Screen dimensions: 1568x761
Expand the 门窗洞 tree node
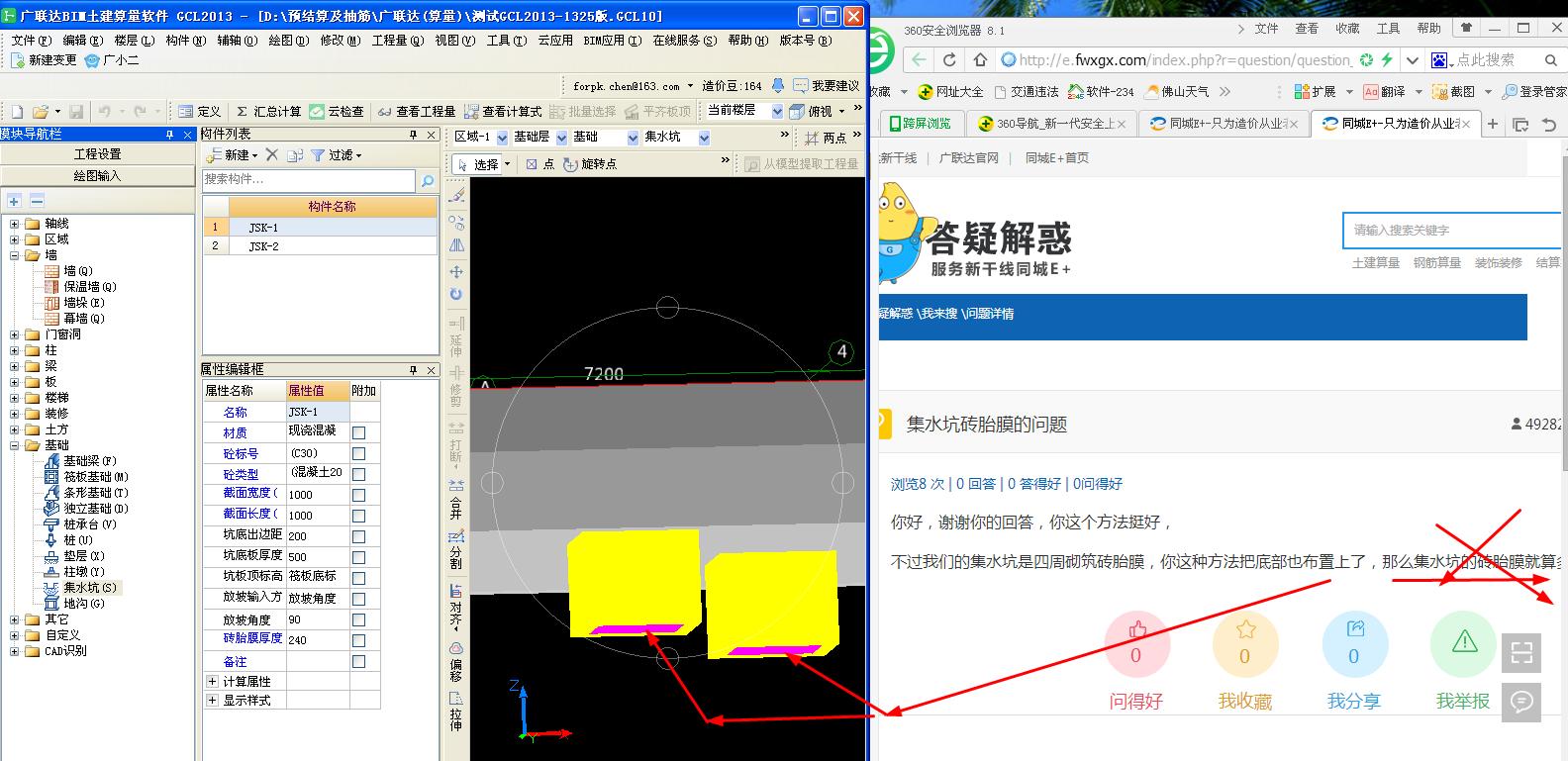[x=14, y=334]
